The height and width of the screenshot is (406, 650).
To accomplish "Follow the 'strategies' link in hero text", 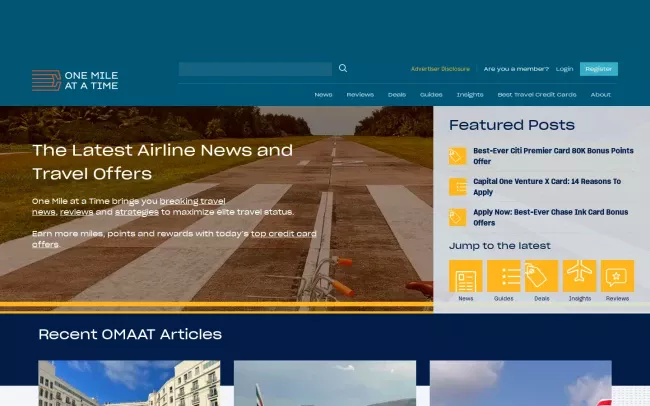I will [x=137, y=212].
